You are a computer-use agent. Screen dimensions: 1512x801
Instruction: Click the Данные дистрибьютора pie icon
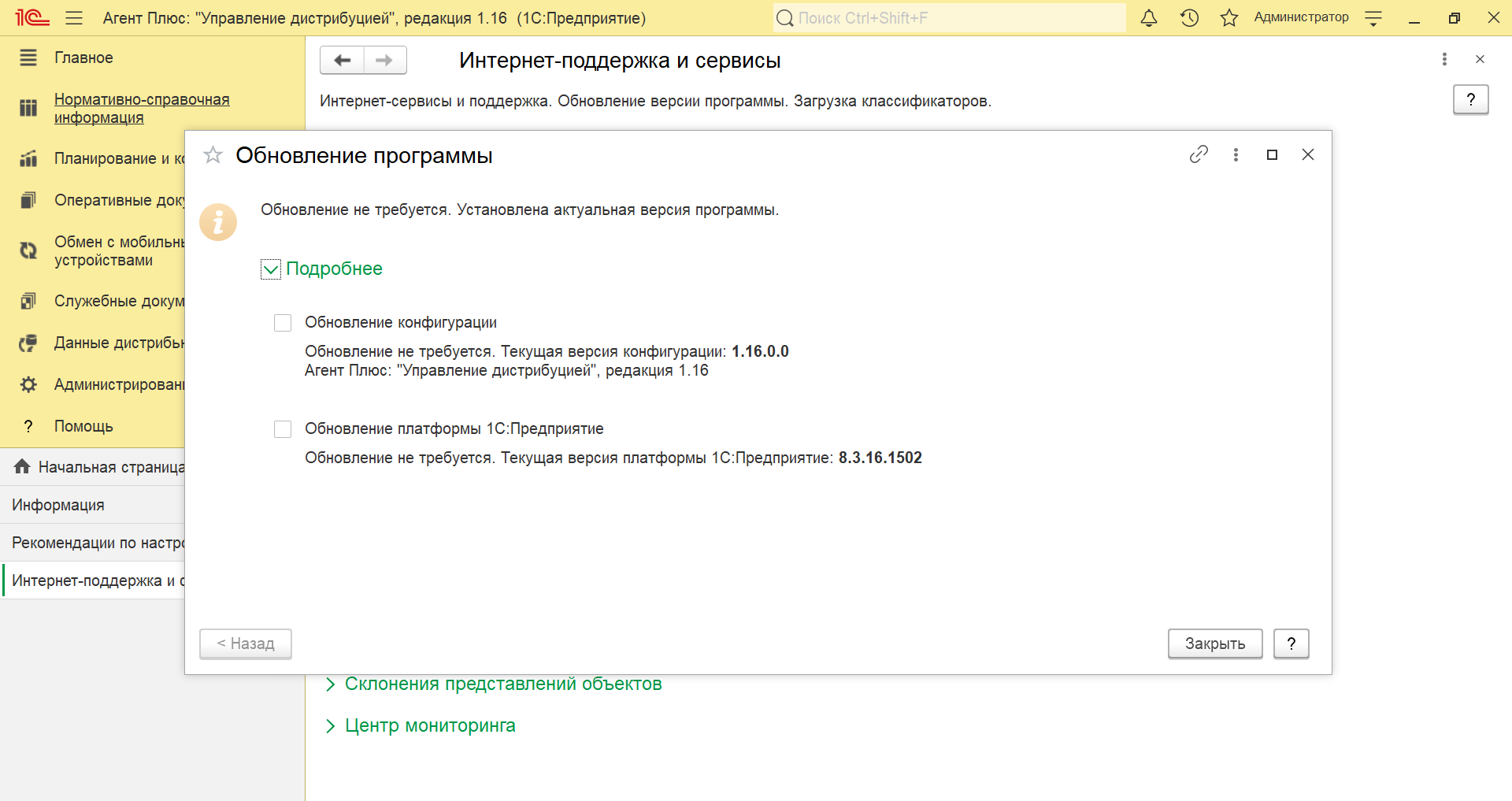[x=28, y=343]
